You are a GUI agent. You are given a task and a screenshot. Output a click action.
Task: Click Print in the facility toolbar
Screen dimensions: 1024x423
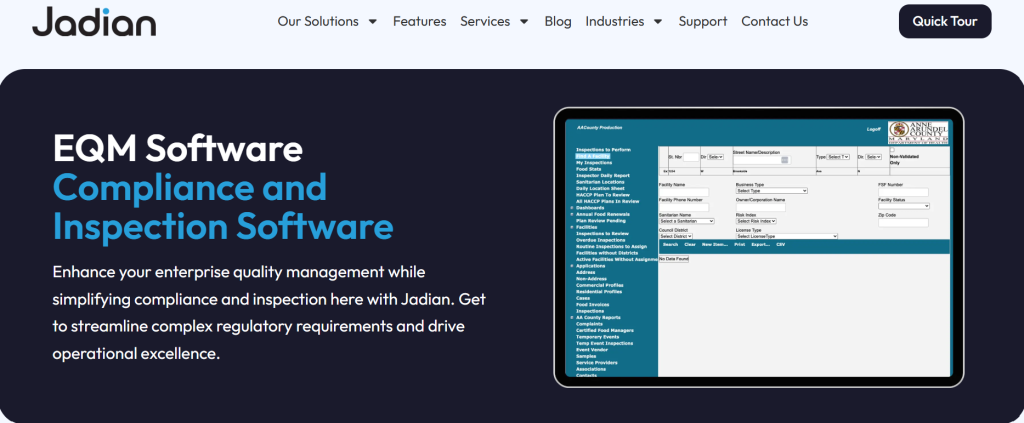(x=740, y=245)
